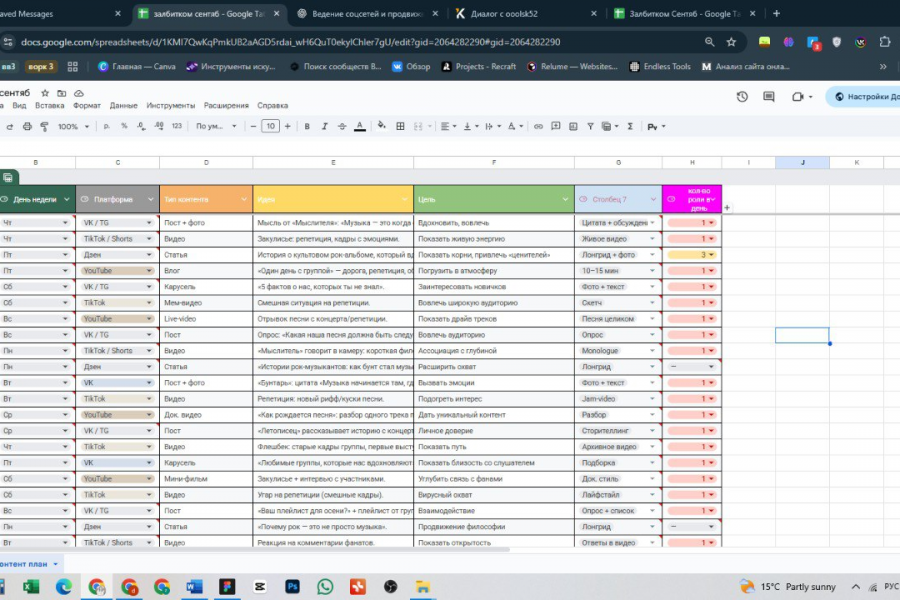The image size is (900, 600).
Task: Open the comments panel icon
Action: 769,96
